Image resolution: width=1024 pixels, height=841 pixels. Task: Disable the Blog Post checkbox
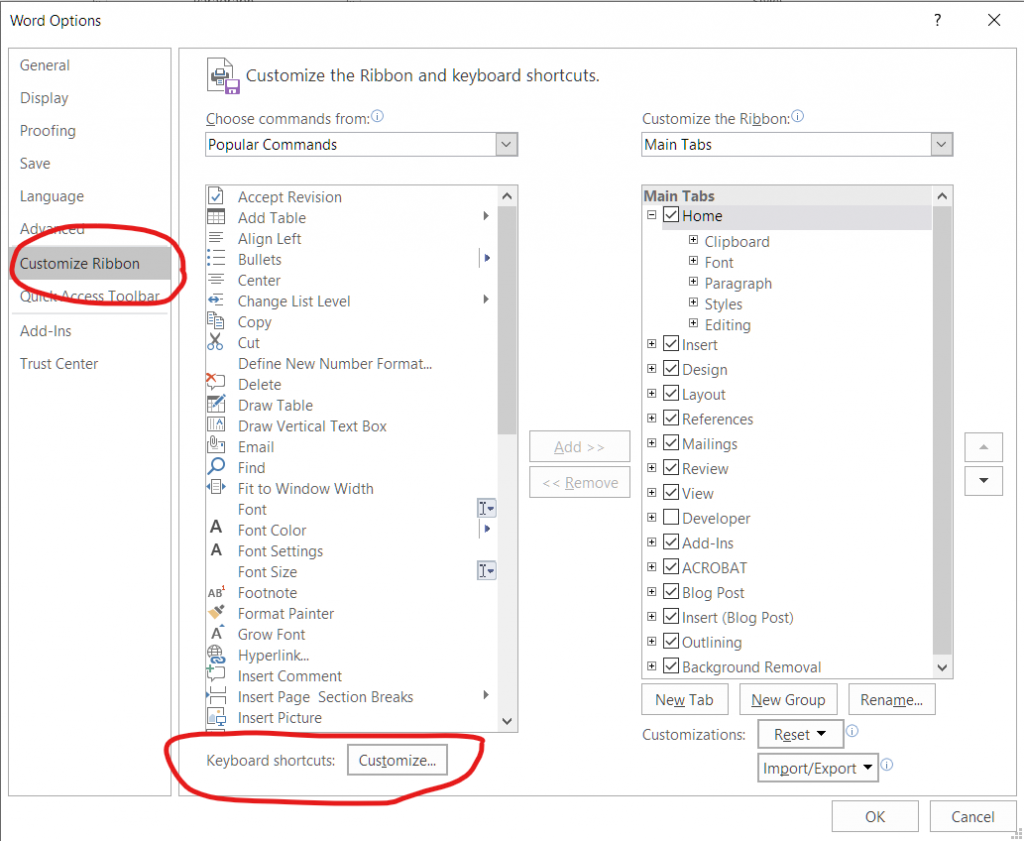[671, 592]
